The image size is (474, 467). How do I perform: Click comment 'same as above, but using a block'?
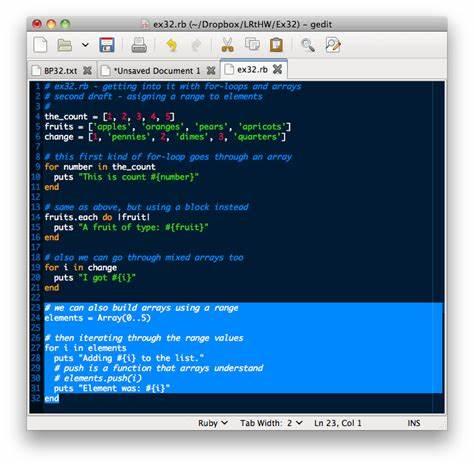[146, 207]
